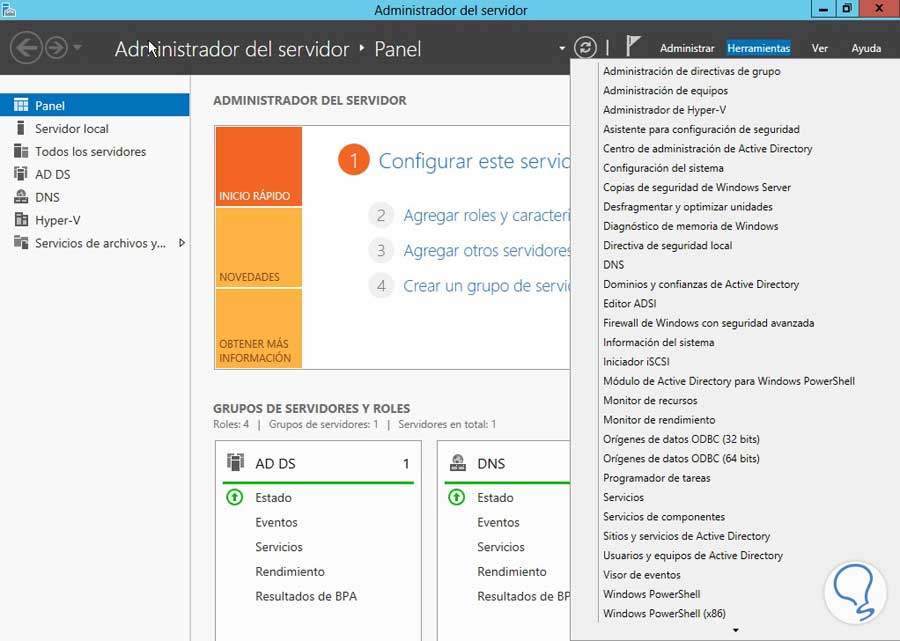Screen dimensions: 900x641
Task: Click the DNS role tile icon
Action: tap(457, 462)
